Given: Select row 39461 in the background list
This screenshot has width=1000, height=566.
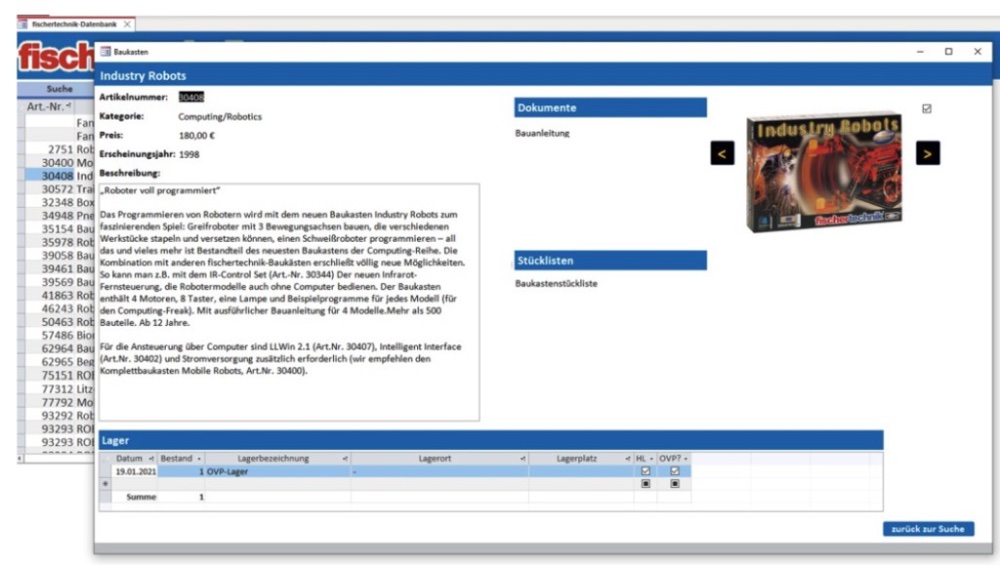Looking at the screenshot, I should 59,269.
